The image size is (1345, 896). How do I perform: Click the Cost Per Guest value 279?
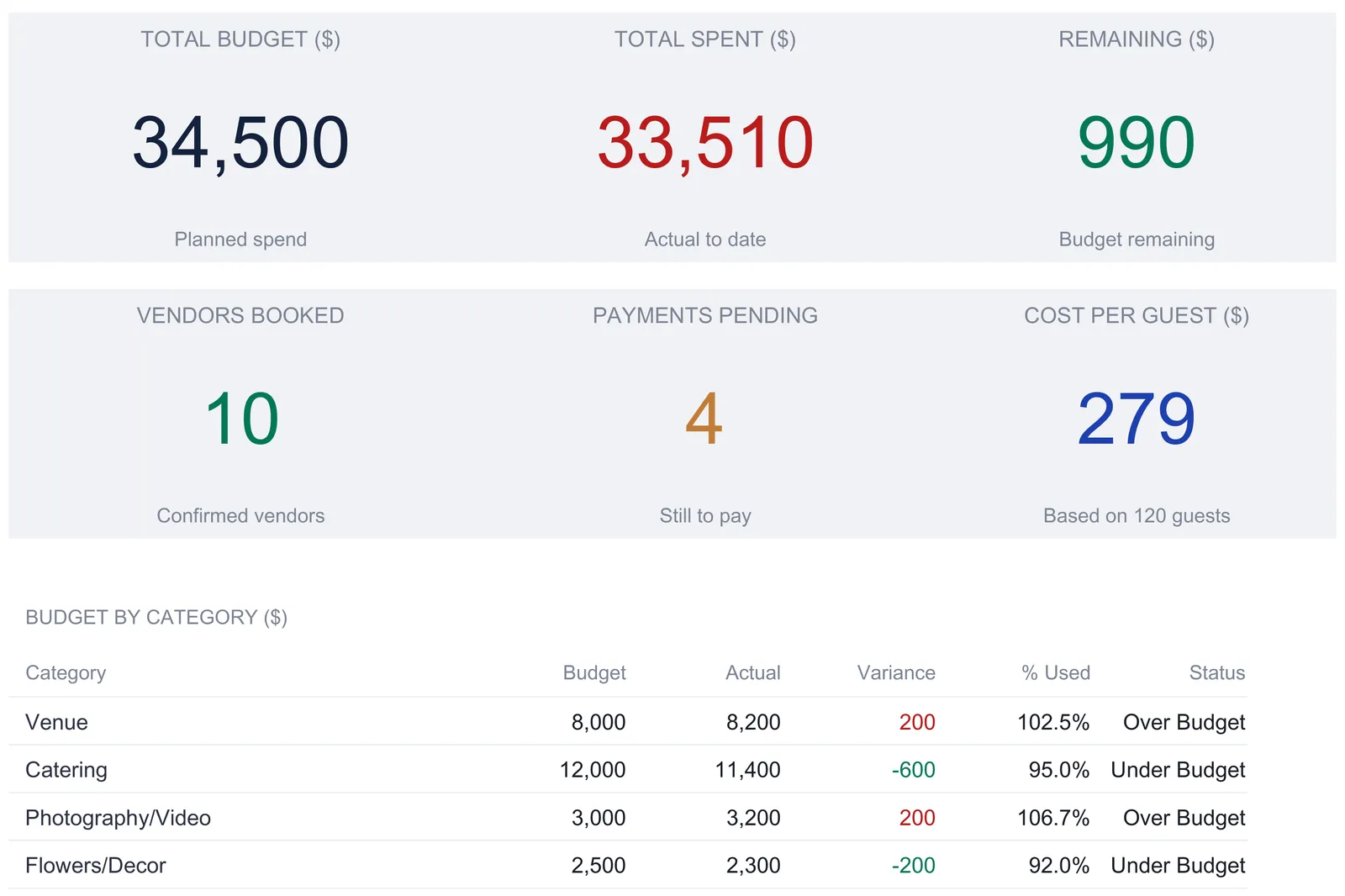[1137, 419]
